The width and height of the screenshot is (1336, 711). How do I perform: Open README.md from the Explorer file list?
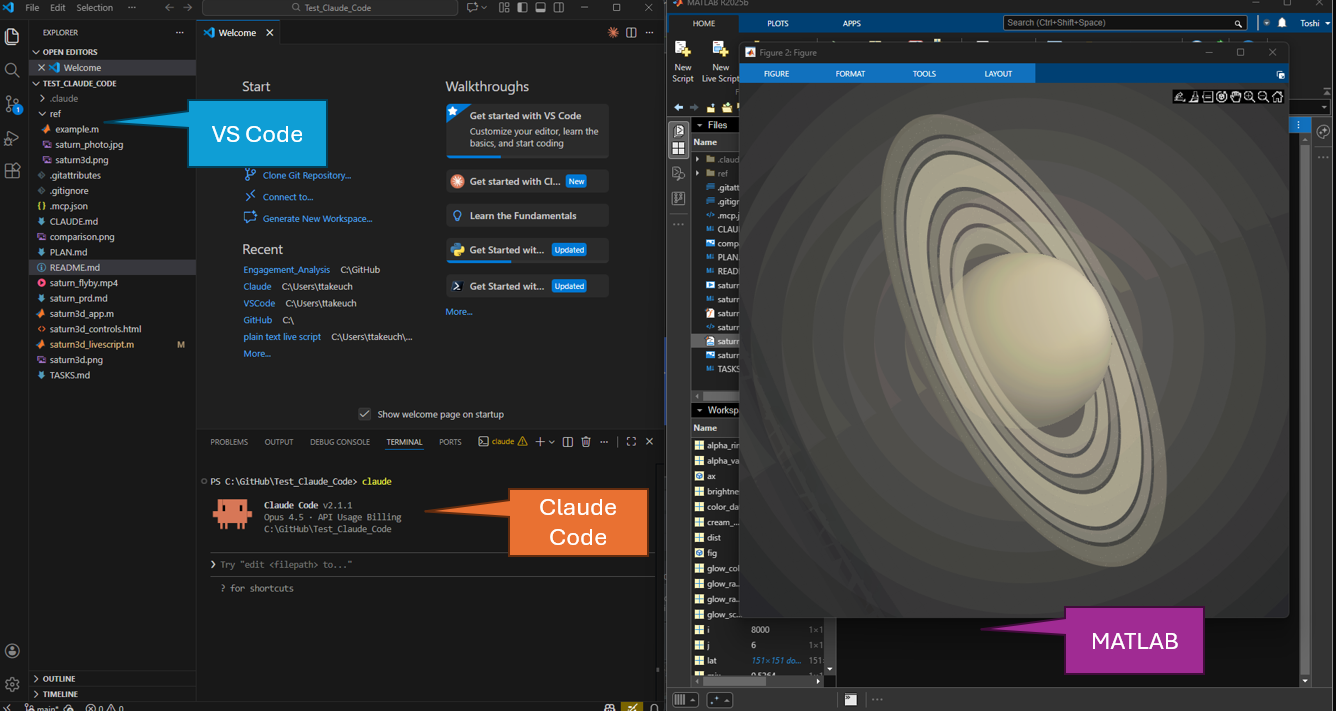[74, 267]
